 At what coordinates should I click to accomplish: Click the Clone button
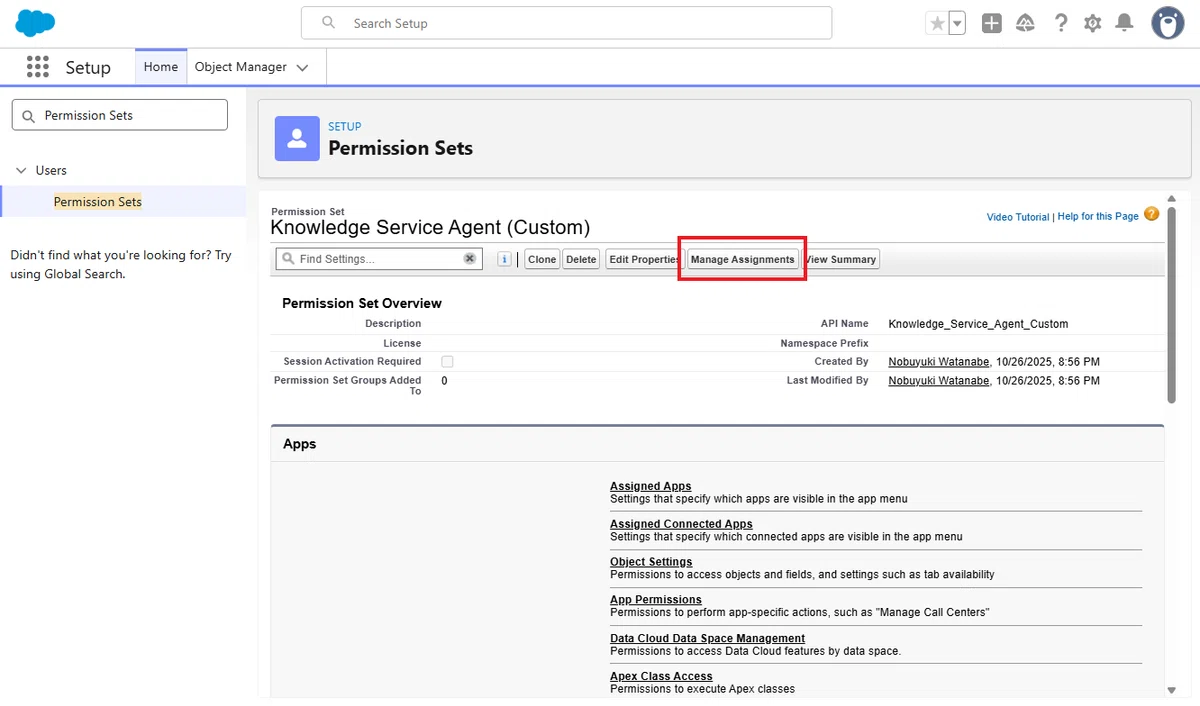542,259
